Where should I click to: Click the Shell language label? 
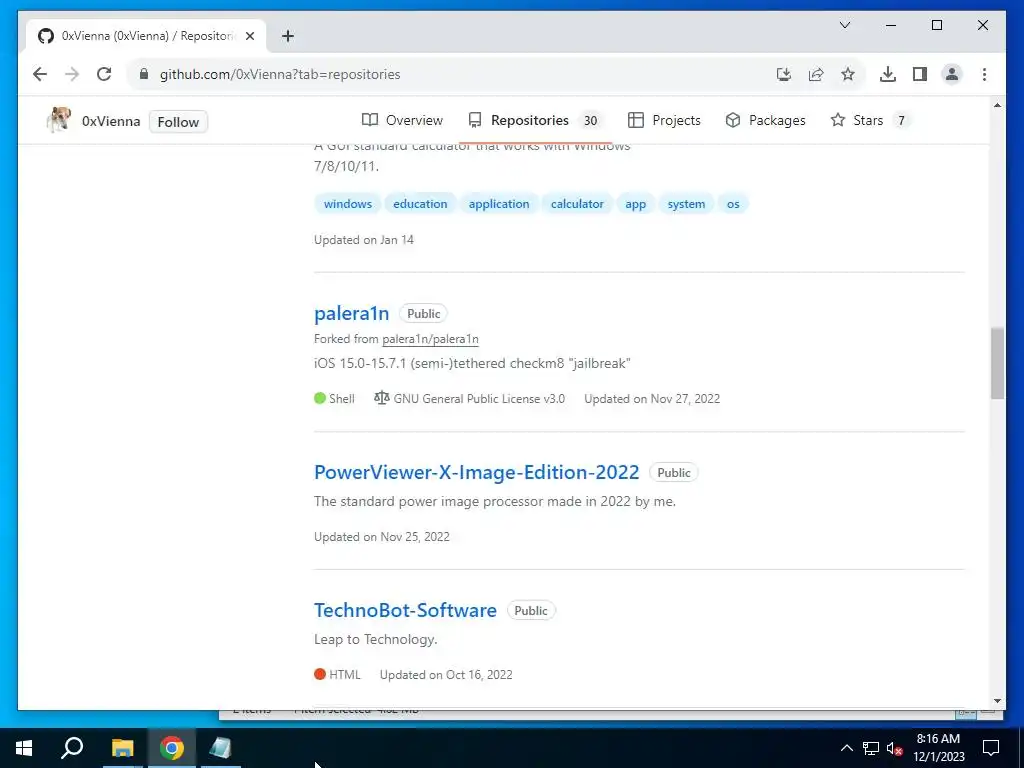(x=342, y=398)
